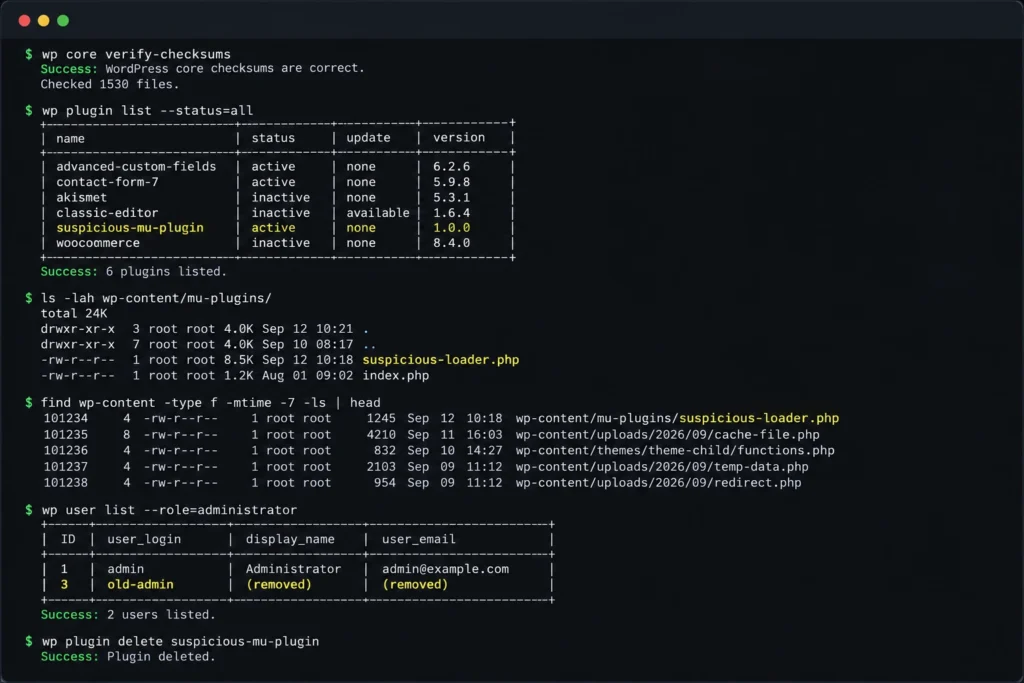1024x683 pixels.
Task: Click inode number '101238' in find output
Action: pyautogui.click(x=65, y=483)
